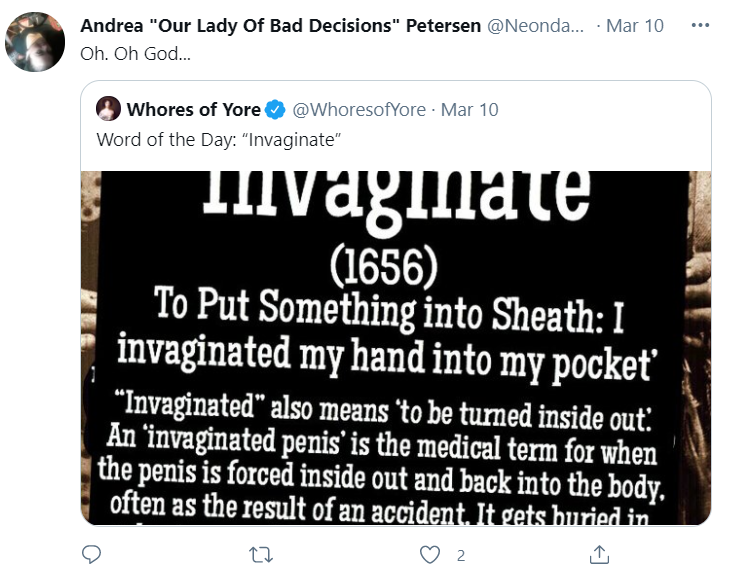The width and height of the screenshot is (733, 582).
Task: Open the top Mar 10 timestamp
Action: tap(635, 26)
